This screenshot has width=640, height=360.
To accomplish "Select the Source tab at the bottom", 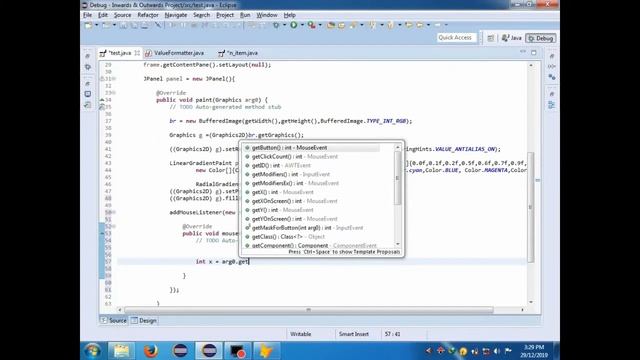I will 114,321.
